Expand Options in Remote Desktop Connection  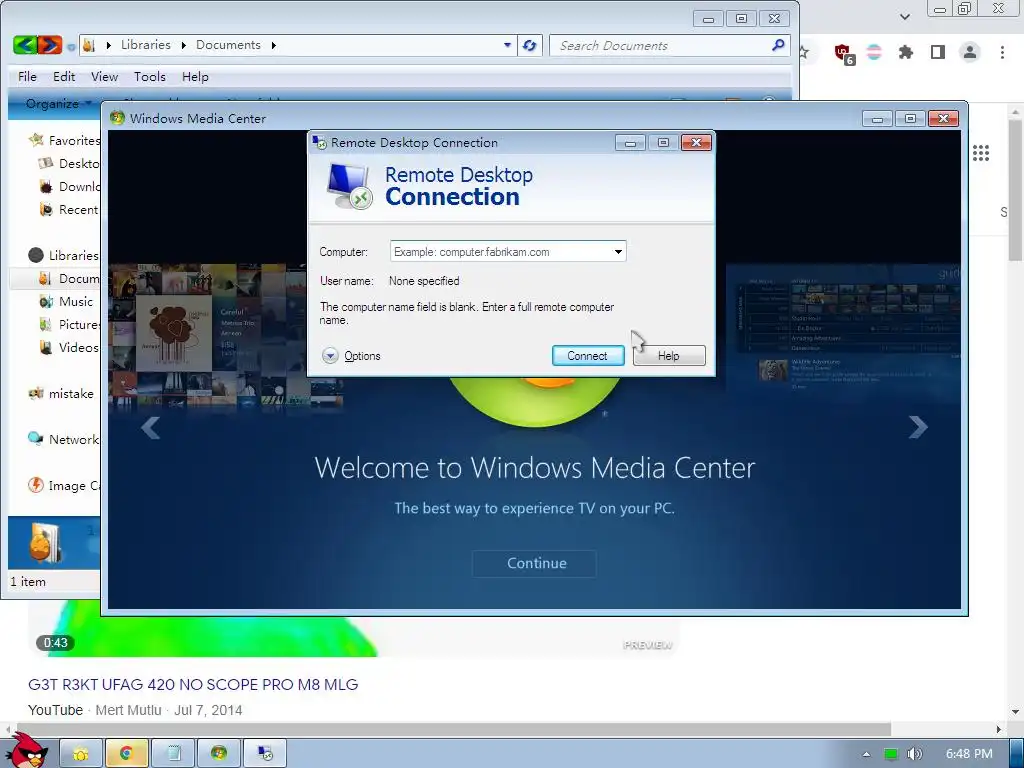click(351, 356)
